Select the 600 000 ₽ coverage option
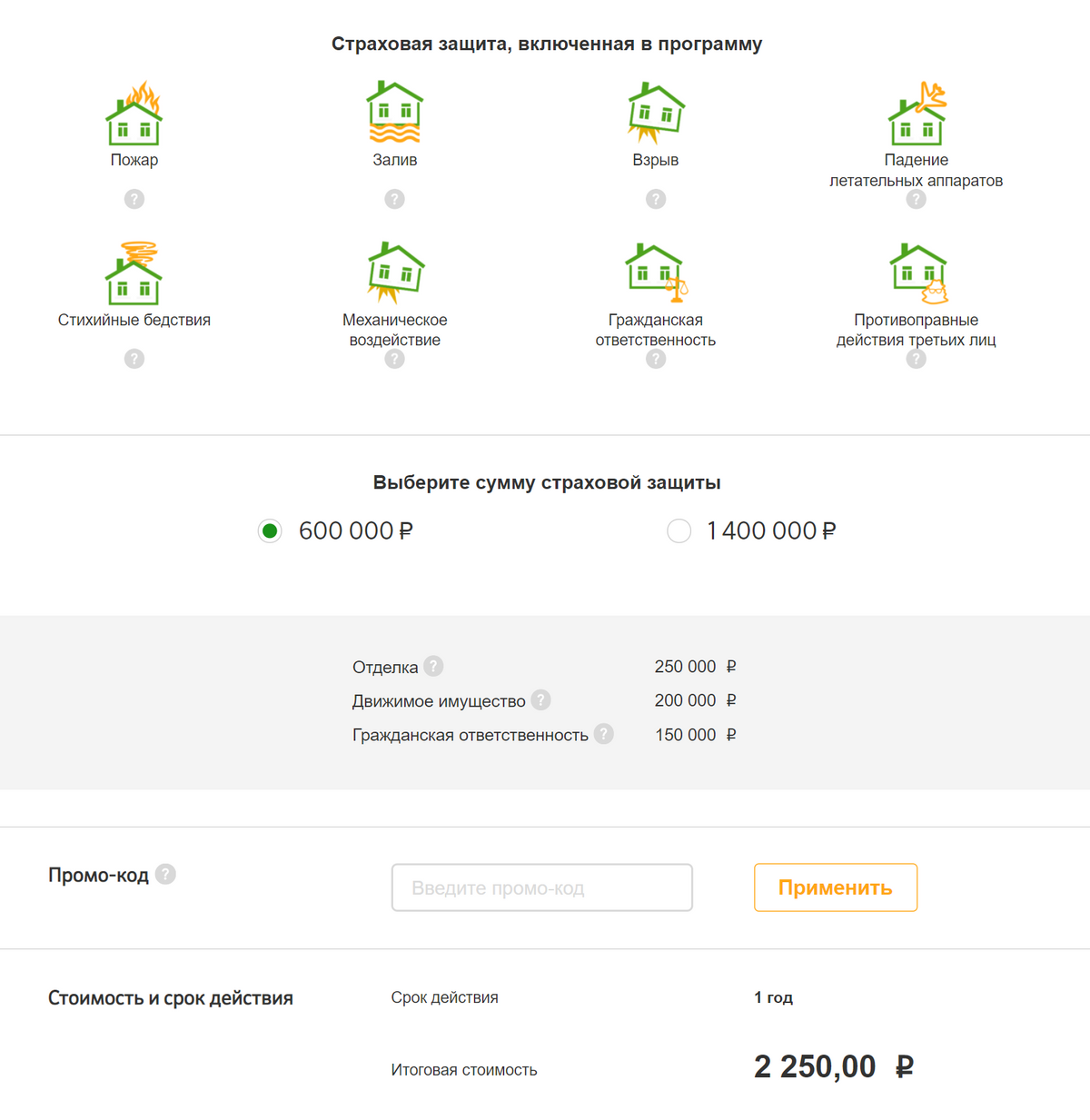 pyautogui.click(x=270, y=530)
